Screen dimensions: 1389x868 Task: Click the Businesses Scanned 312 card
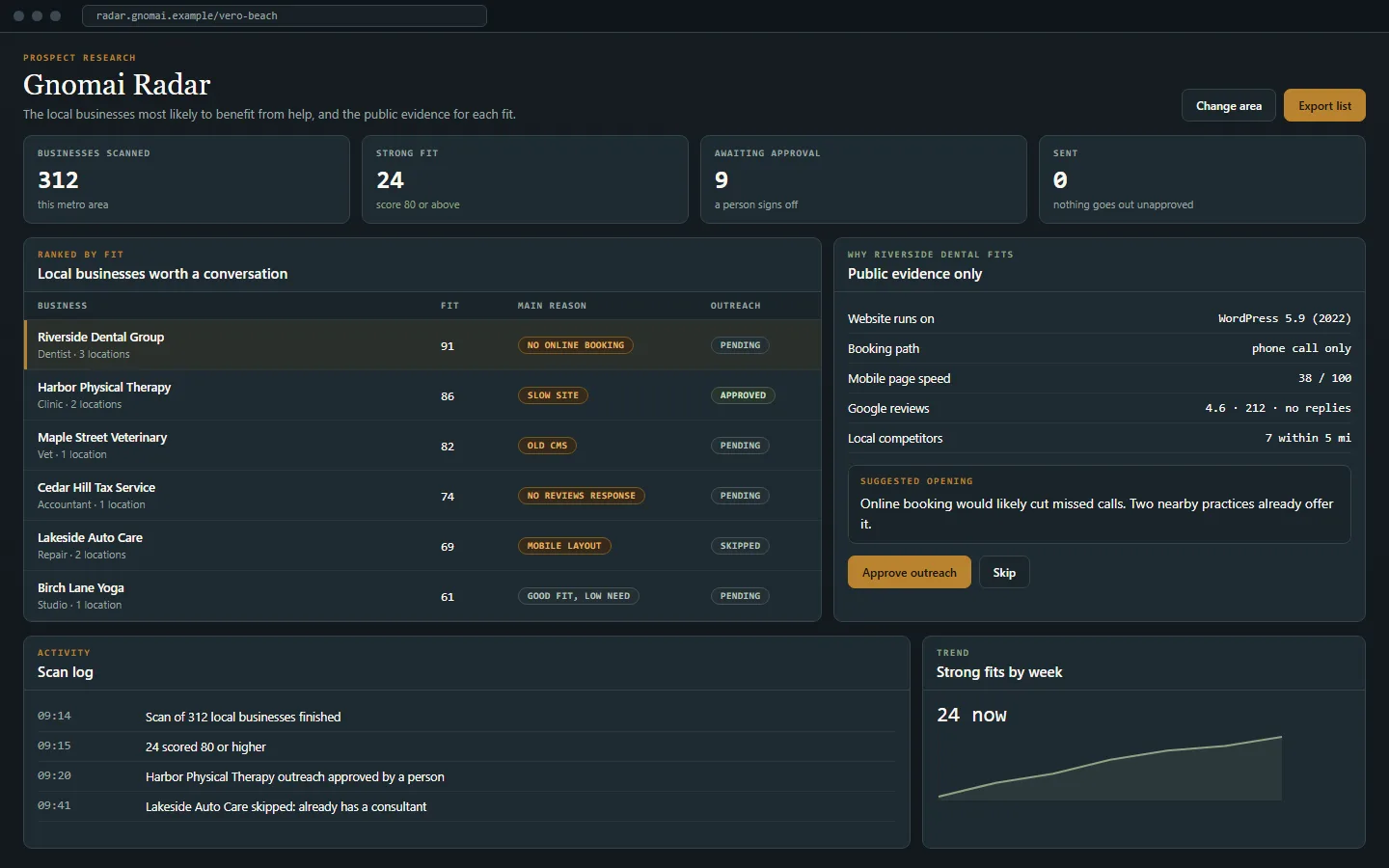[186, 179]
